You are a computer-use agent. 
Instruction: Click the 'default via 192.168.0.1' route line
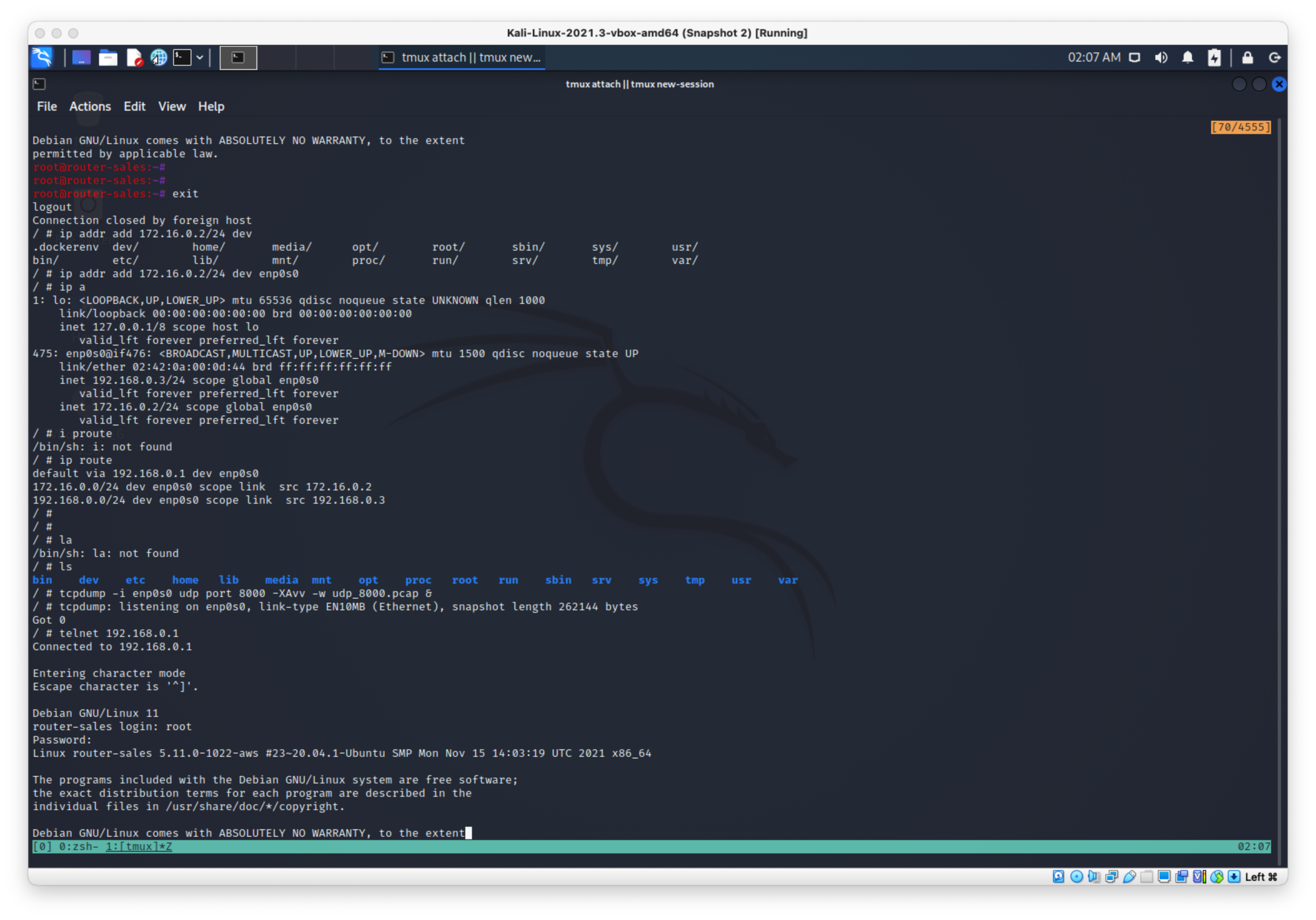pyautogui.click(x=146, y=473)
